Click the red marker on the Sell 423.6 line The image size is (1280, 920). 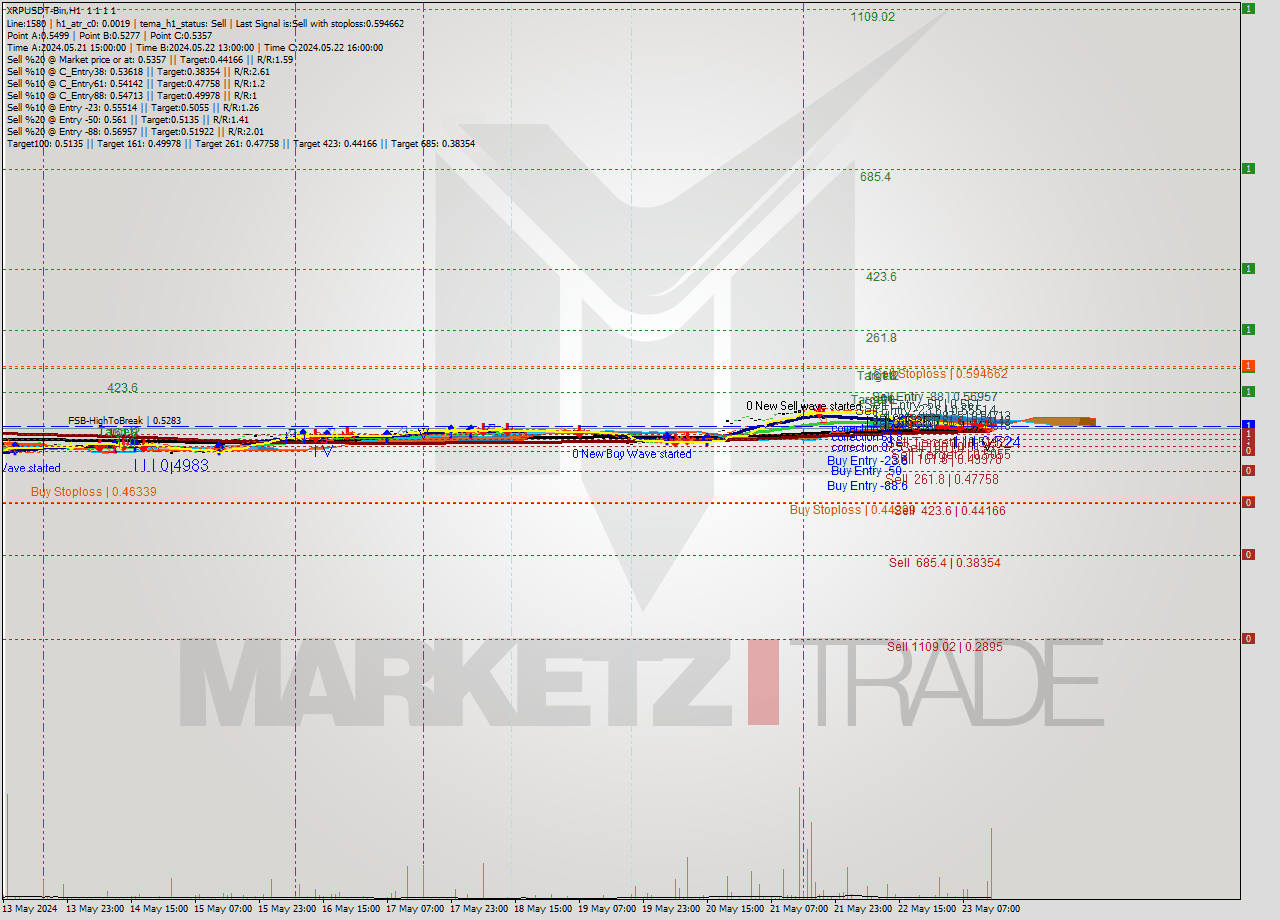[x=1248, y=502]
